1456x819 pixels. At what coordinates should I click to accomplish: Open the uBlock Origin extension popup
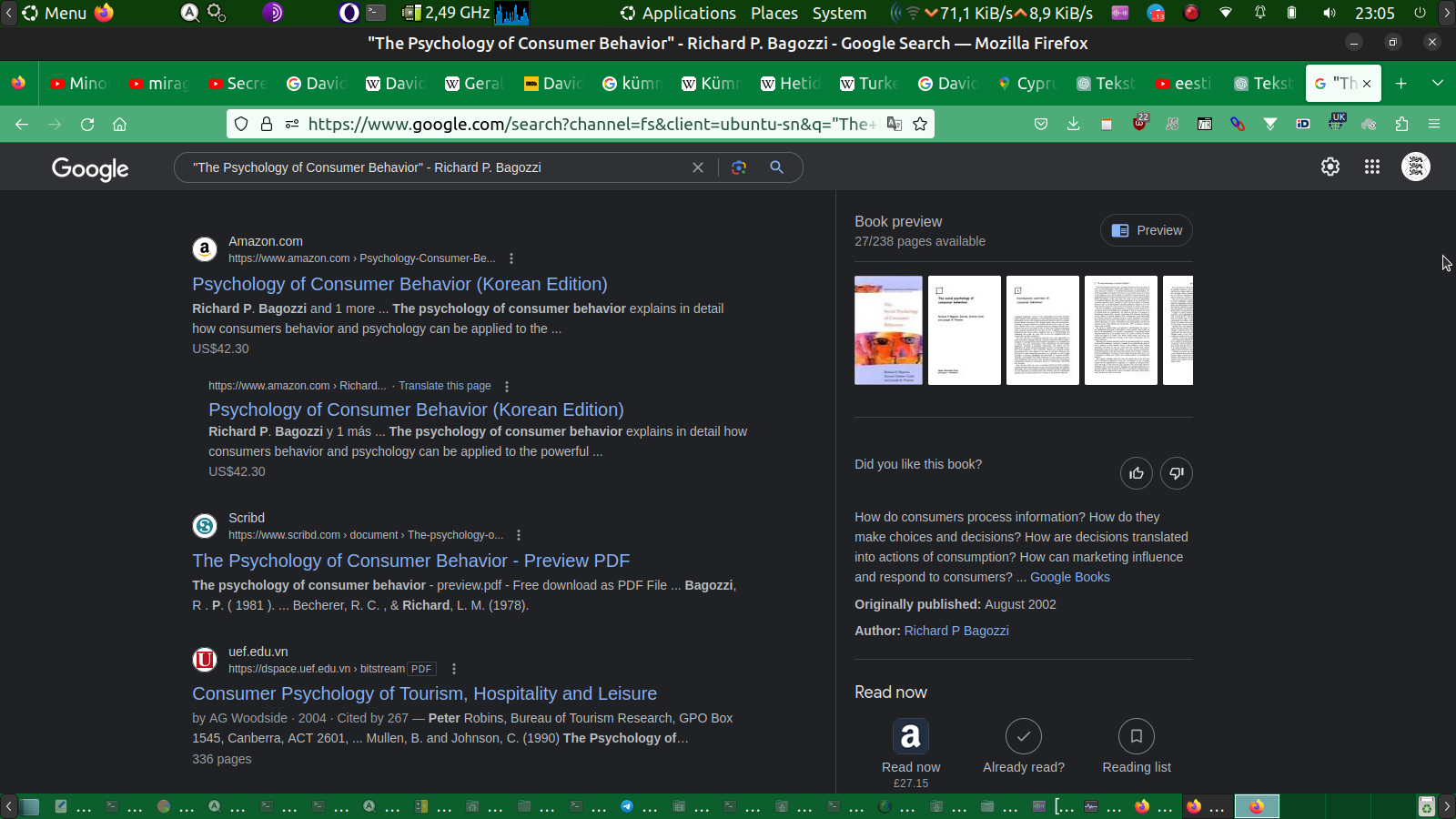point(1139,123)
